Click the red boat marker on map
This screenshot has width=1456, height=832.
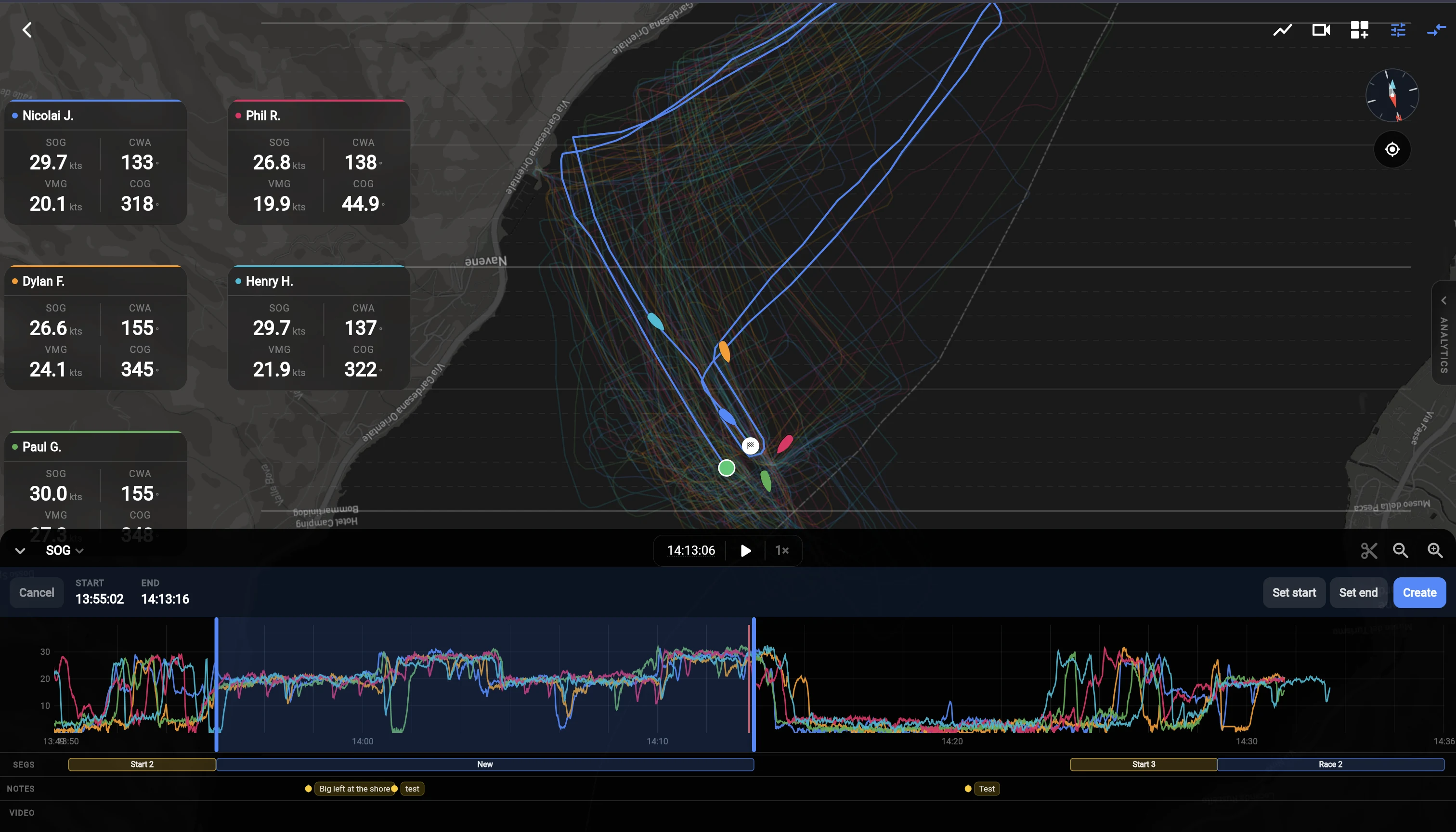coord(785,443)
